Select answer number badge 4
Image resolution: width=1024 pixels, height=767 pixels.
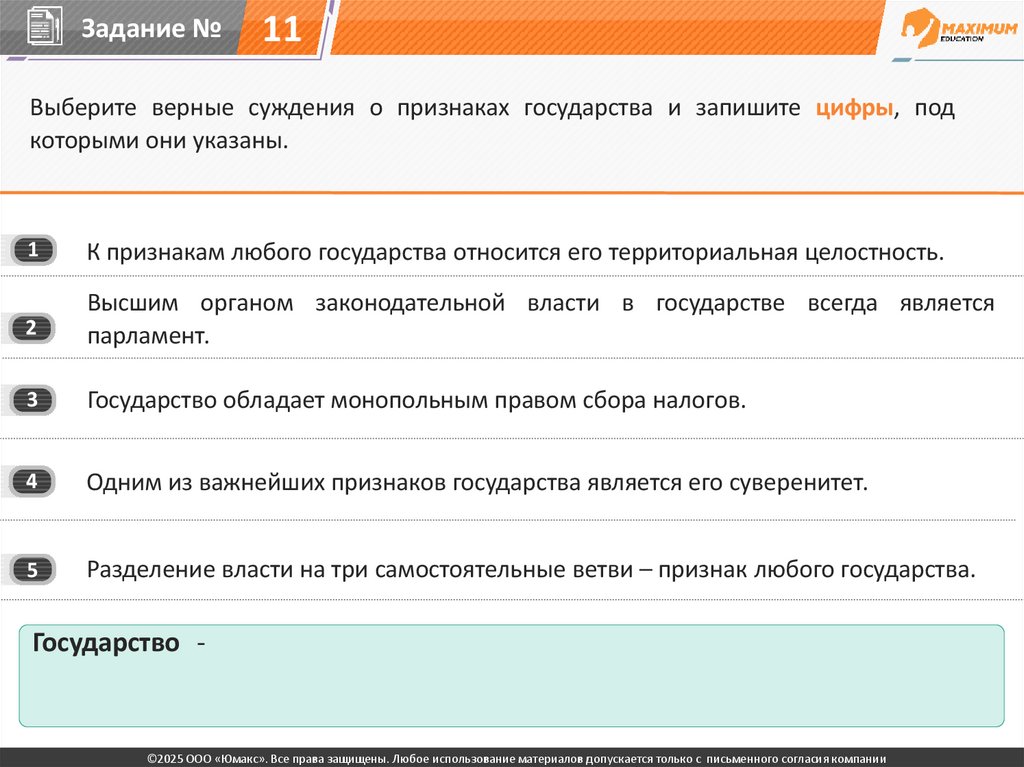tap(32, 481)
